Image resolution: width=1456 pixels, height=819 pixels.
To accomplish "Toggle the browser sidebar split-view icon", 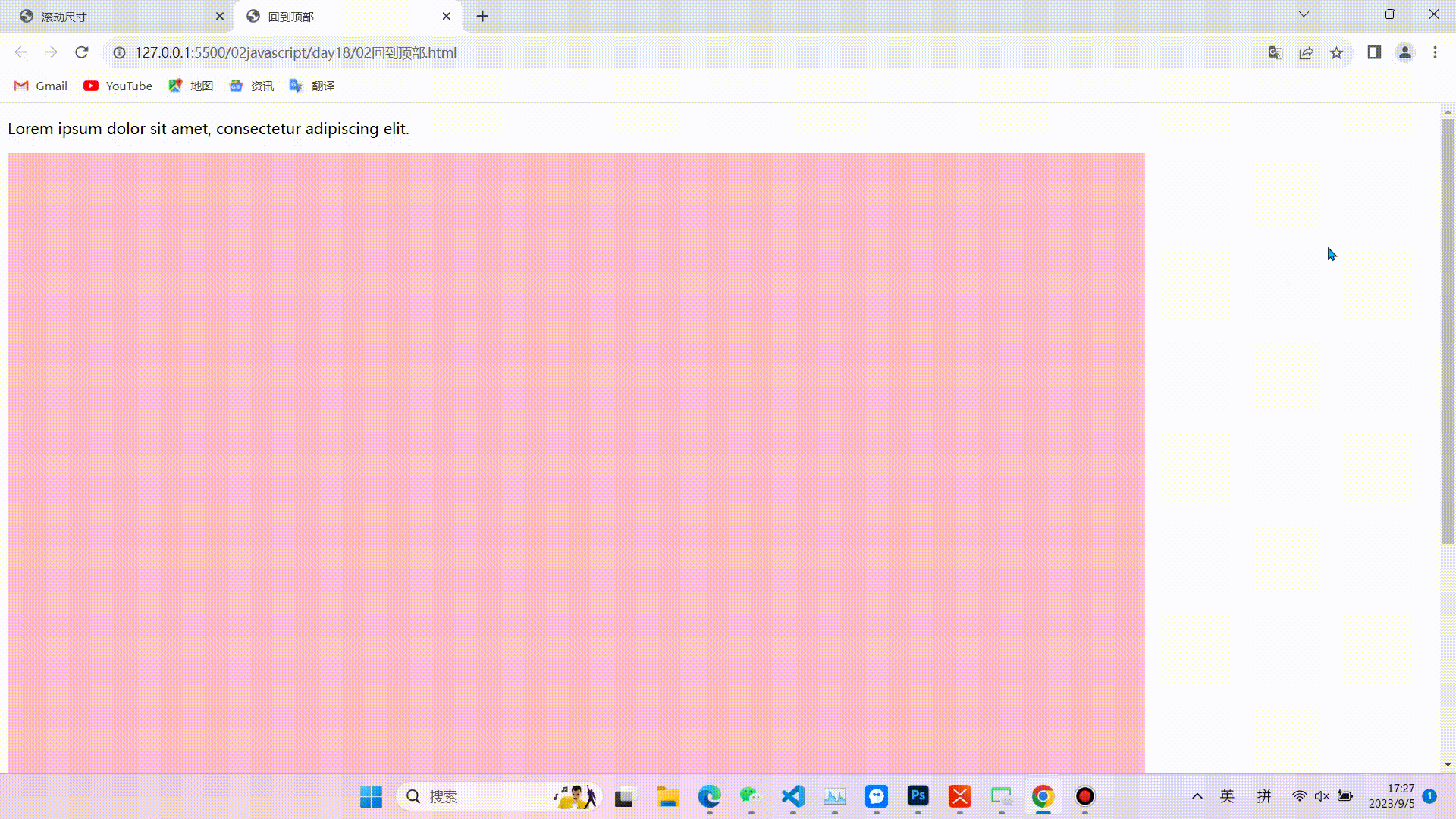I will point(1374,52).
